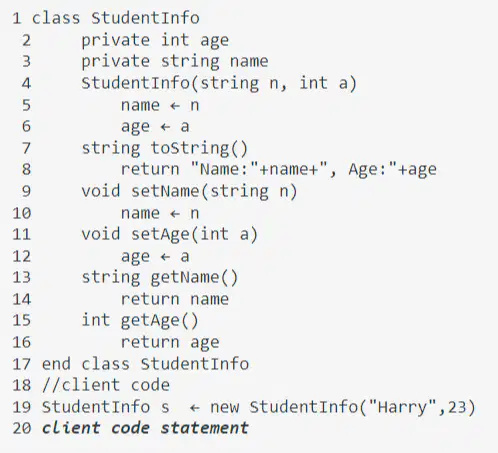Click the return "Name:" statement

[278, 170]
